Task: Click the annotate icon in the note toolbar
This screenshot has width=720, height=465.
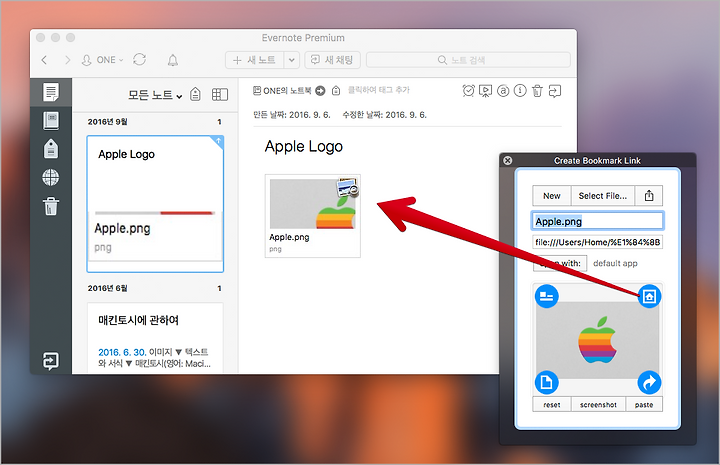Action: tap(503, 91)
